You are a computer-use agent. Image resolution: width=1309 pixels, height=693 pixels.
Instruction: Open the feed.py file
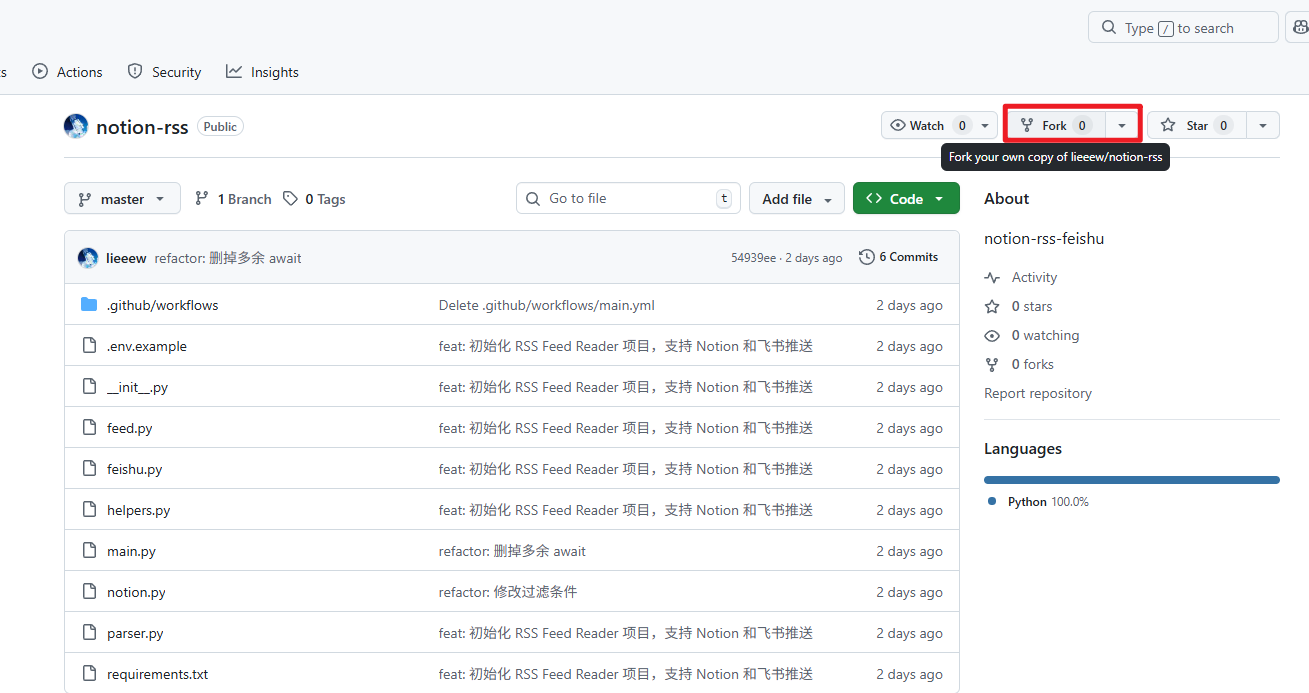(130, 428)
